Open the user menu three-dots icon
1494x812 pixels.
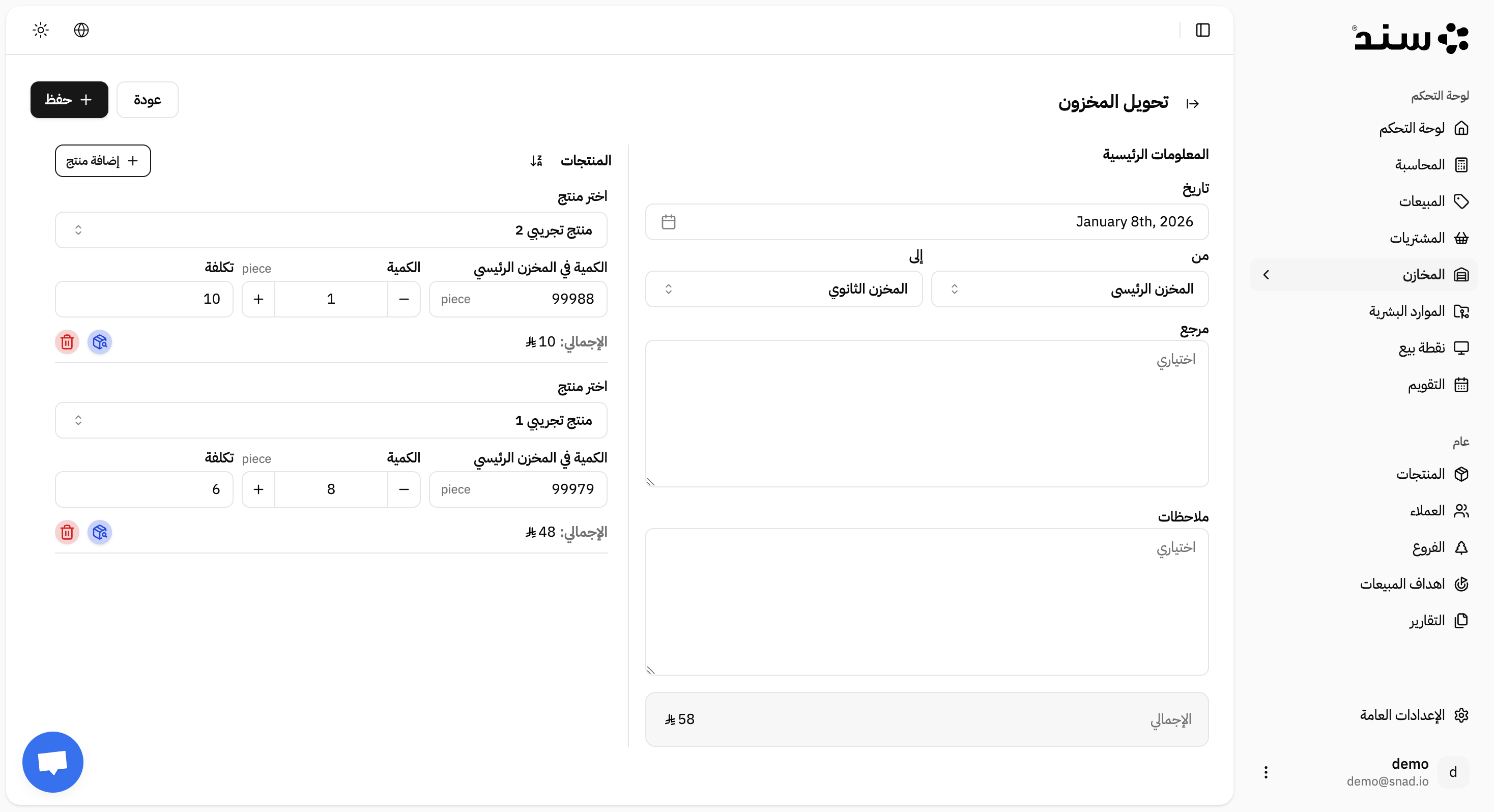click(1266, 772)
